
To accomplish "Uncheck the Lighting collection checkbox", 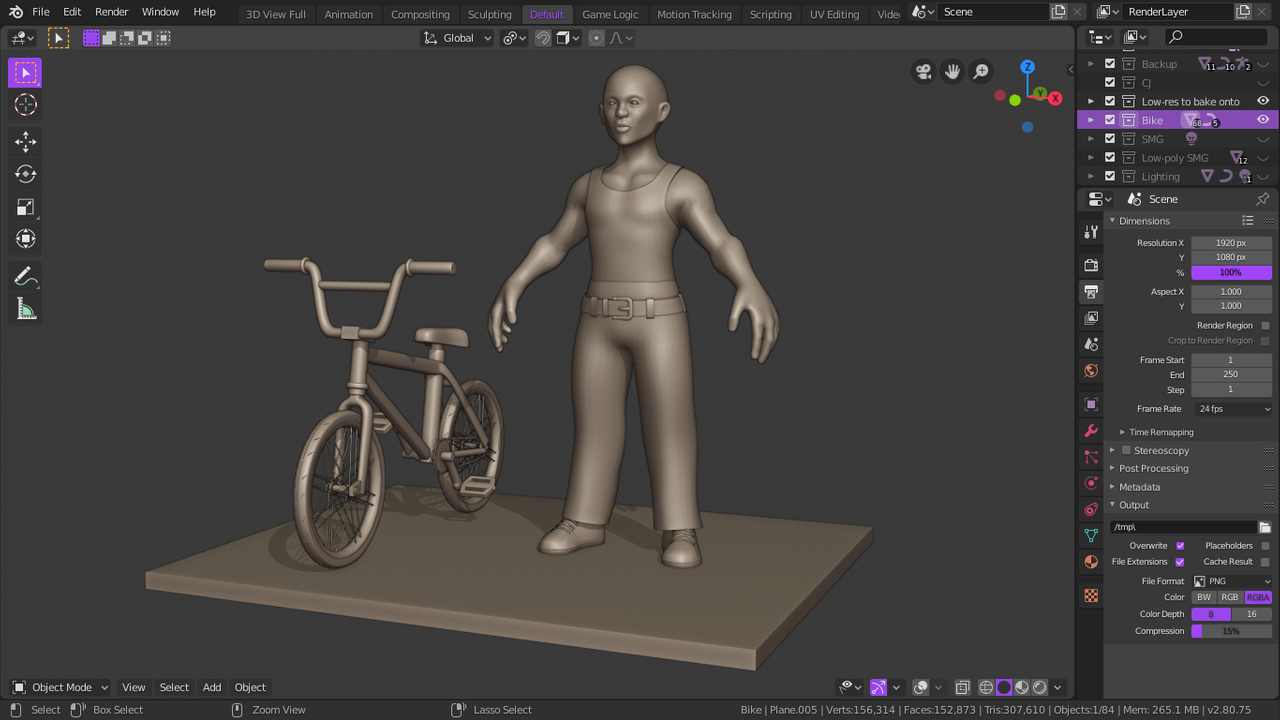I will tap(1110, 177).
